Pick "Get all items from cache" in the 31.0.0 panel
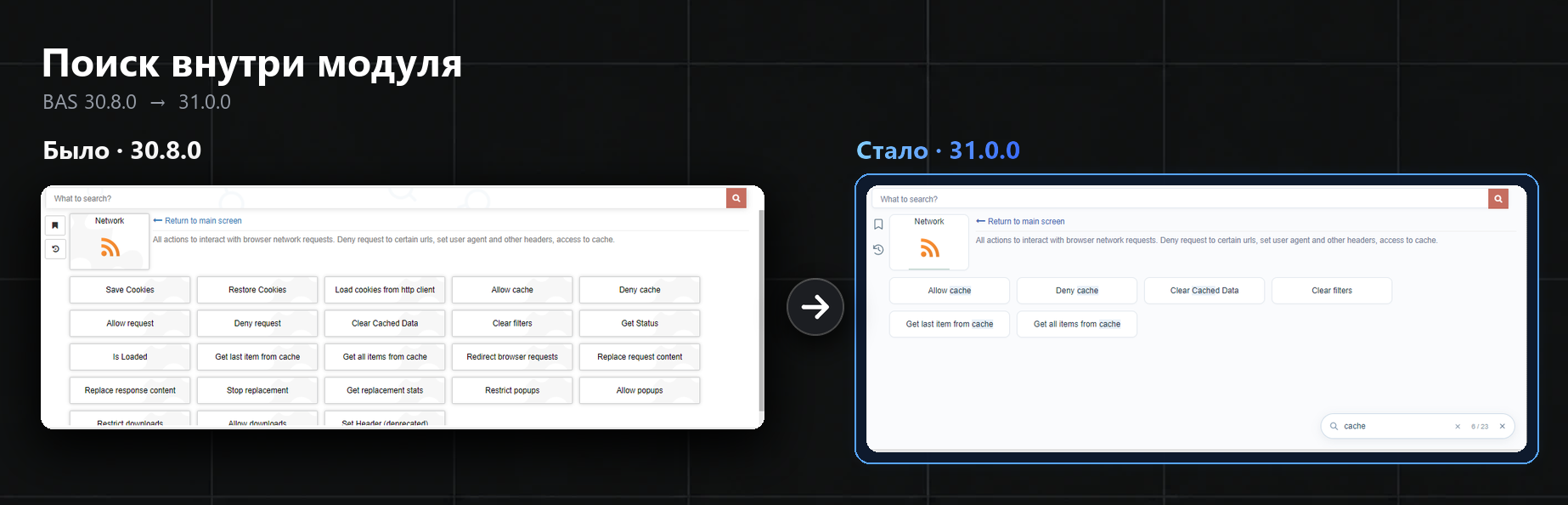 (x=1077, y=324)
